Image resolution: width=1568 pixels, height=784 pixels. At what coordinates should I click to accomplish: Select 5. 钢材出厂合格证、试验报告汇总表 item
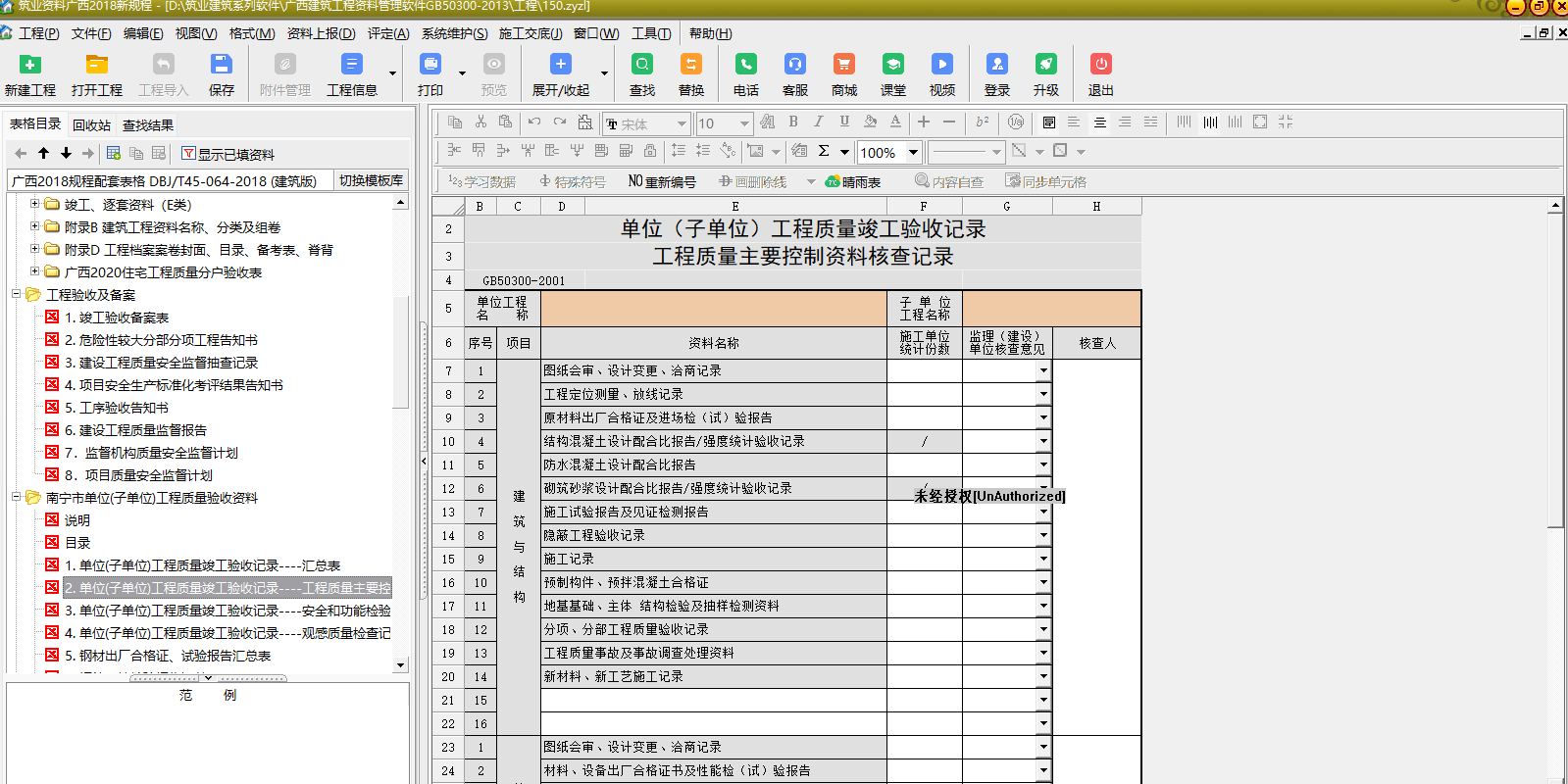(x=168, y=656)
